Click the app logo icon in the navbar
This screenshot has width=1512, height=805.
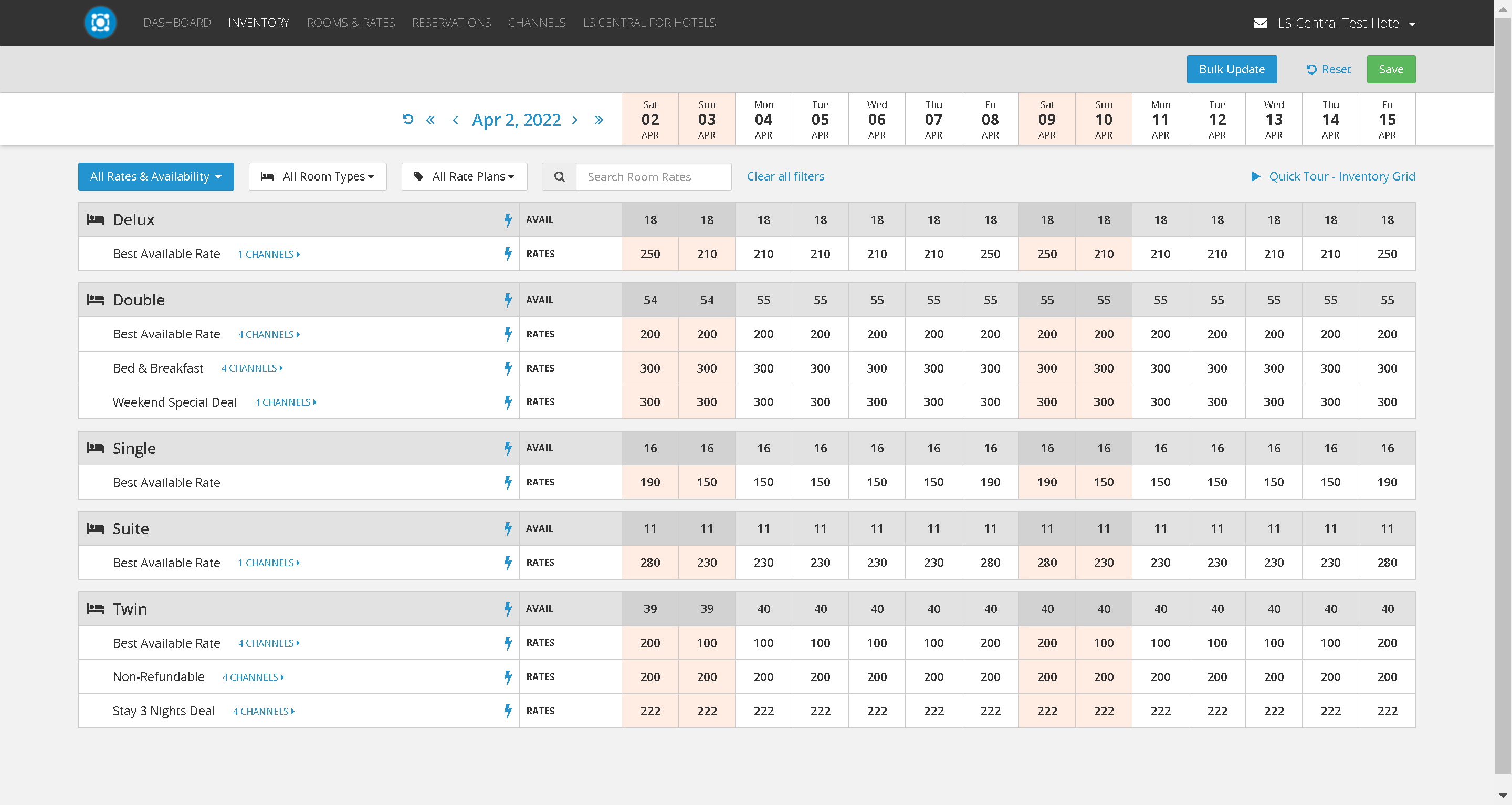100,23
